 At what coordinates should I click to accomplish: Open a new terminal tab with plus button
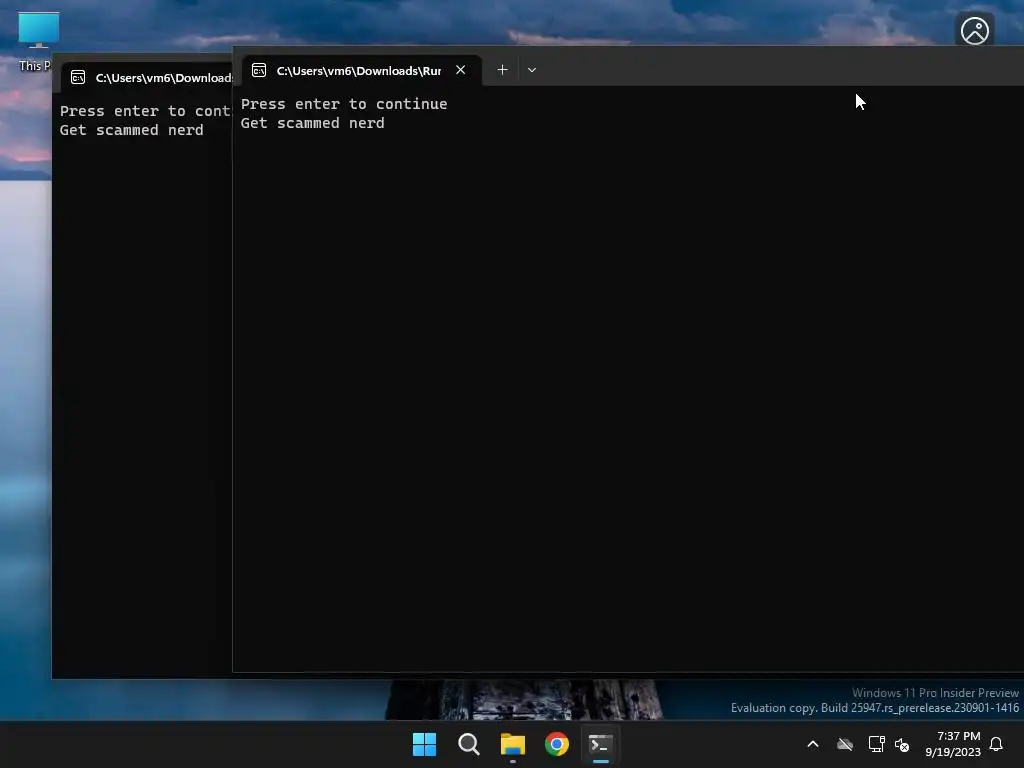pyautogui.click(x=502, y=70)
